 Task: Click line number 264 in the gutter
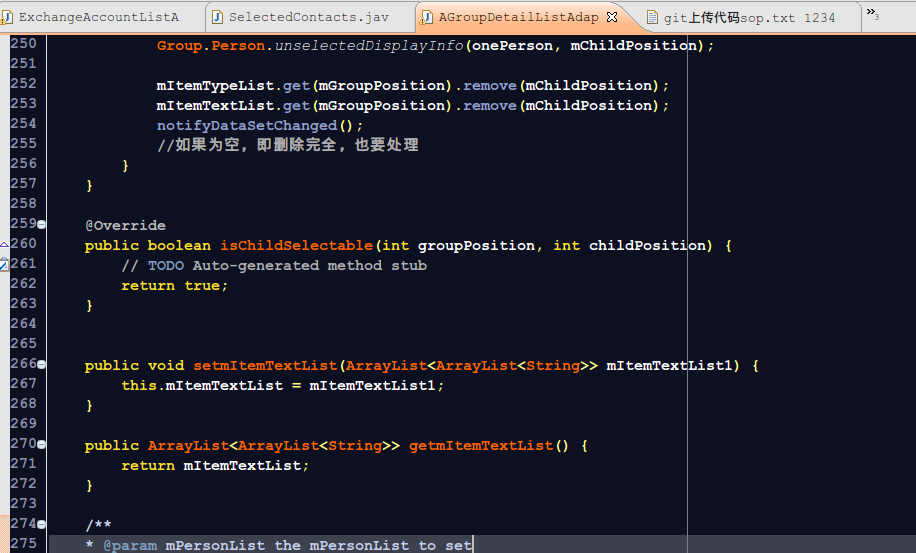(x=23, y=324)
